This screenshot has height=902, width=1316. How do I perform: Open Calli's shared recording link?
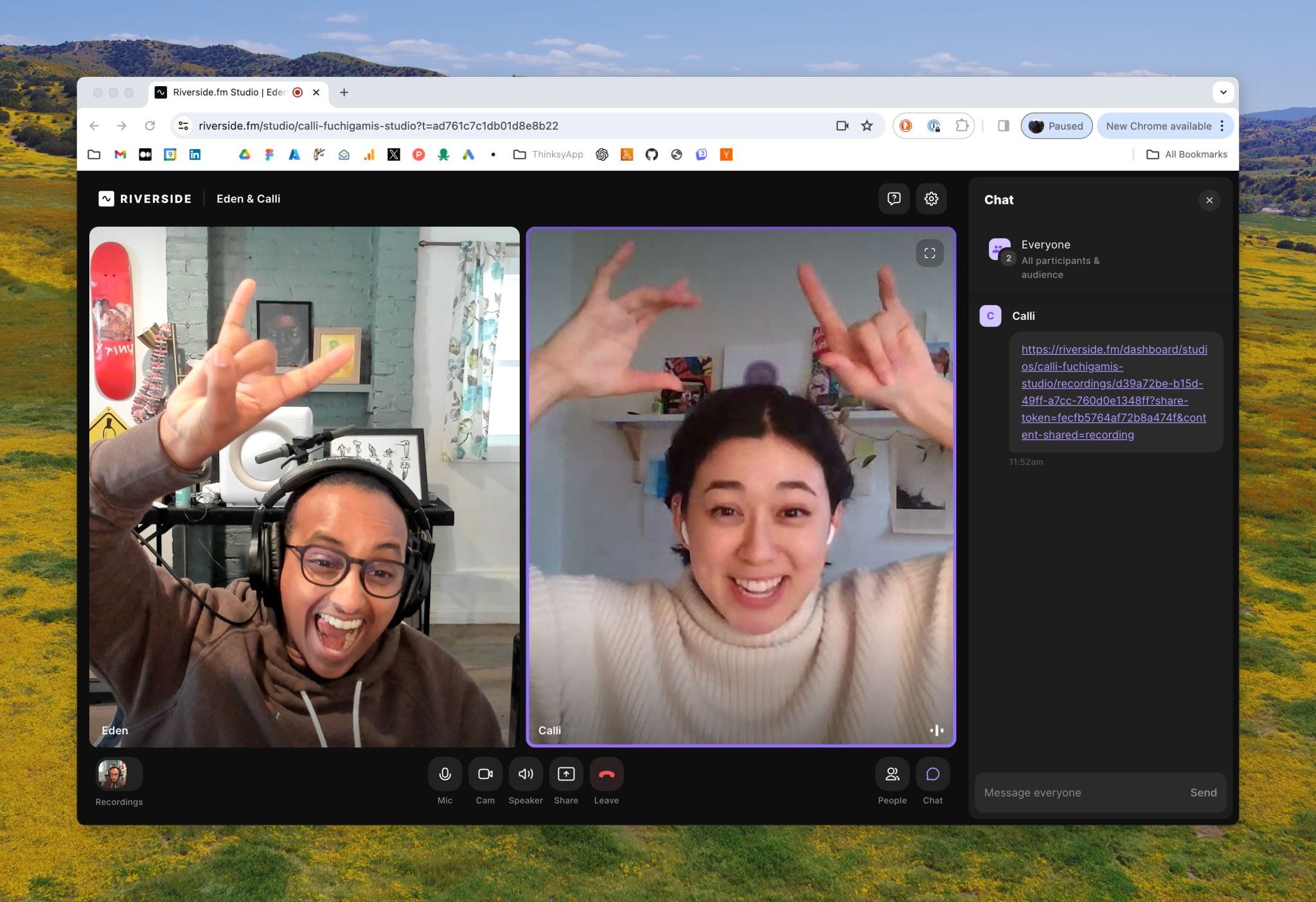1114,392
